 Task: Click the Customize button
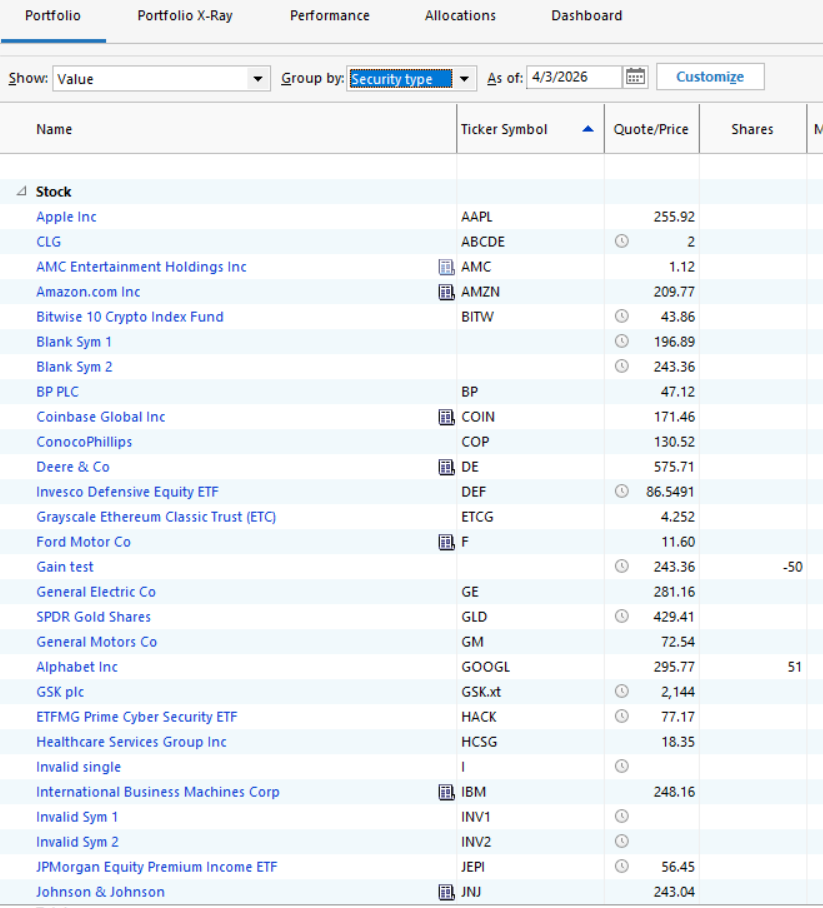click(710, 77)
